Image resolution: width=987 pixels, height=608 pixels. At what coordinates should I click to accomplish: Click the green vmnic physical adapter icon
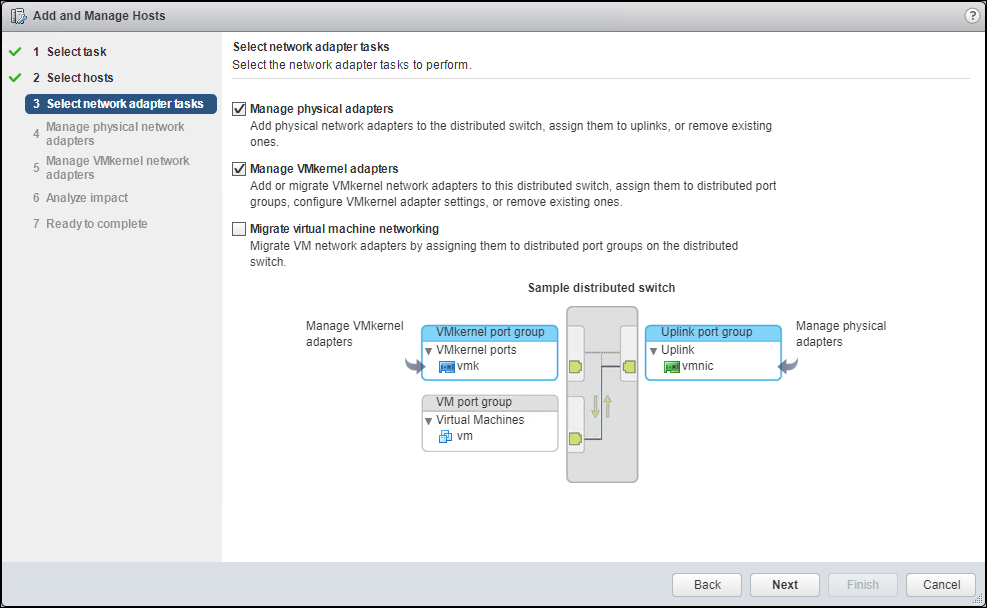[x=671, y=367]
